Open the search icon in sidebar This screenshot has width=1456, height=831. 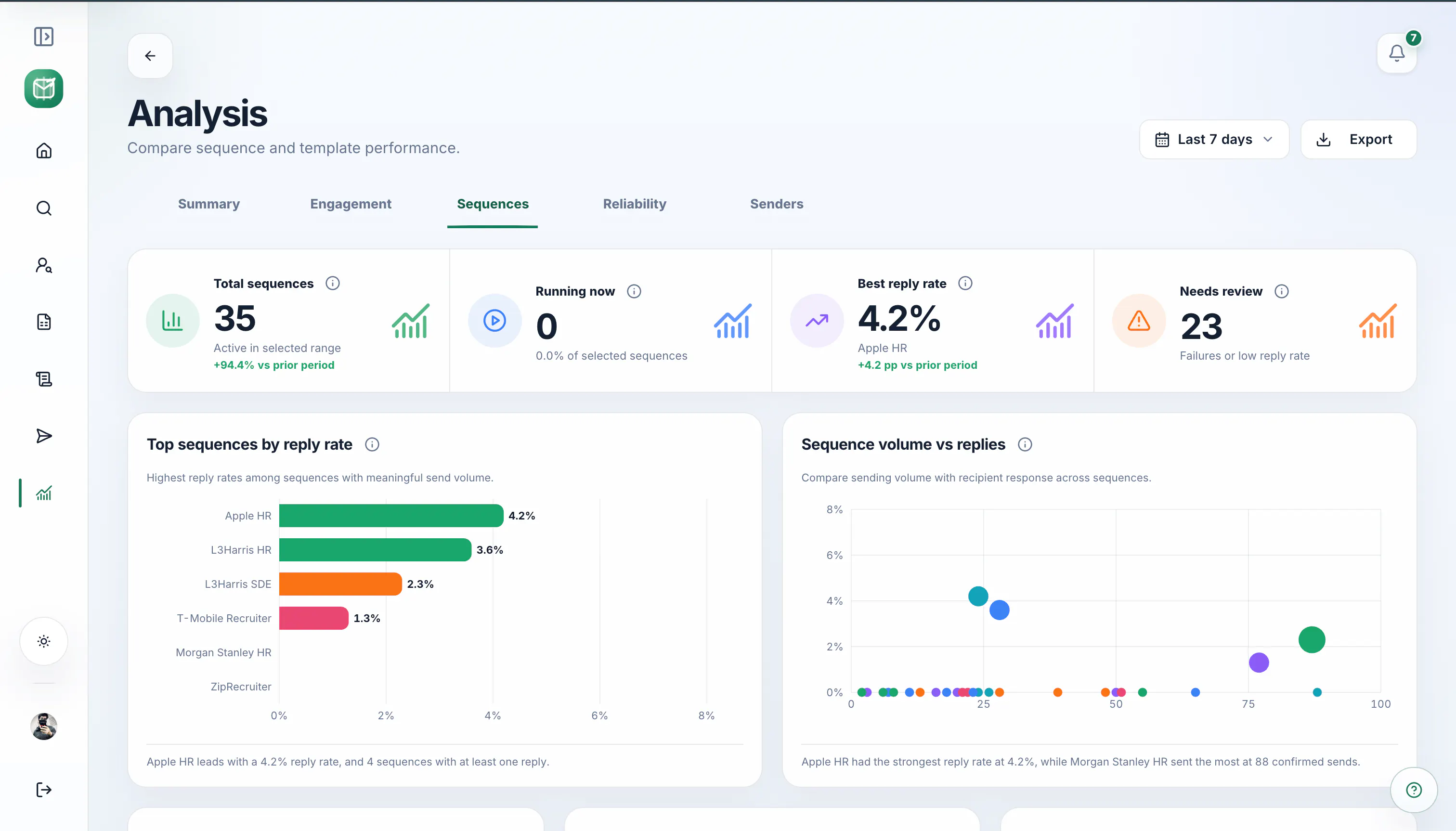pos(43,208)
